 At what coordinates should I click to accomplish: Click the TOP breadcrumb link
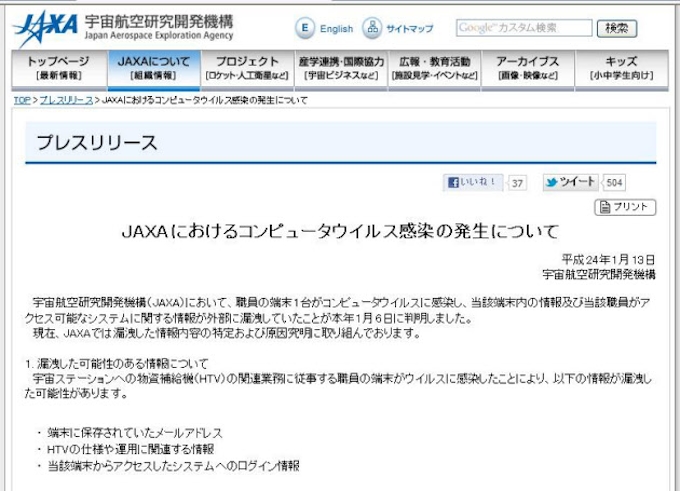coord(22,101)
